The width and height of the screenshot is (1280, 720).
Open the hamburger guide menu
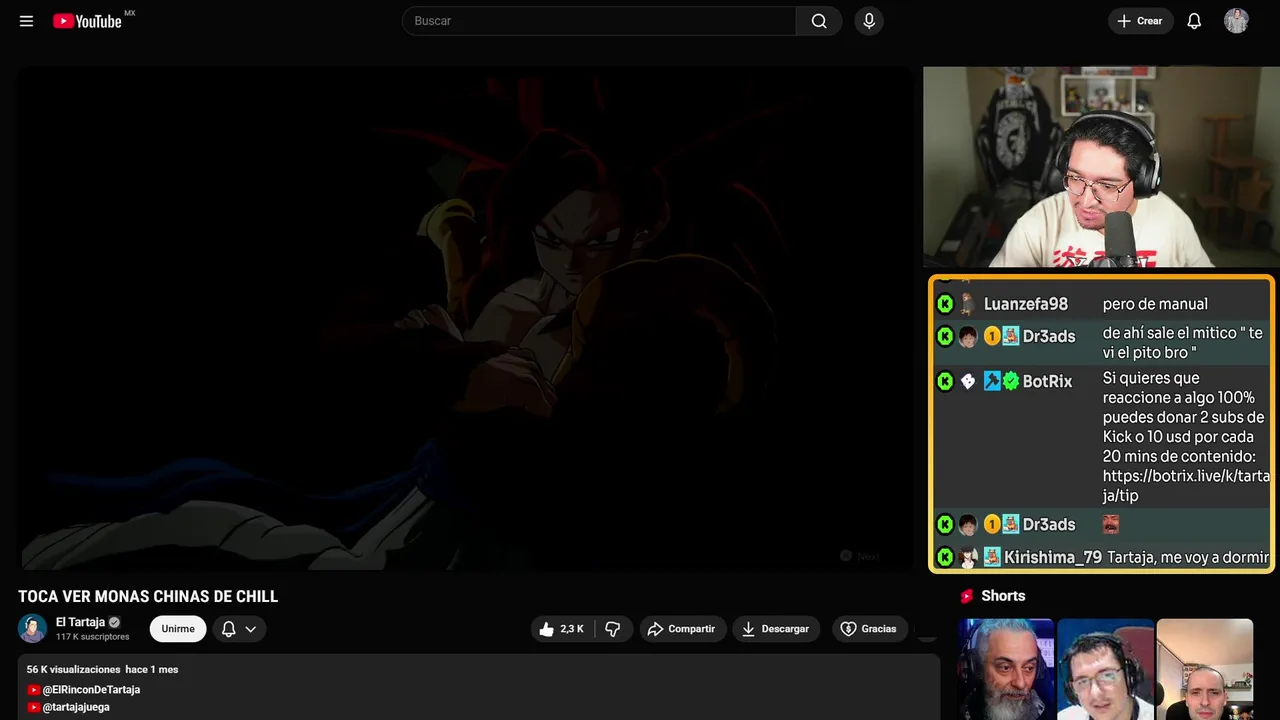pos(26,21)
